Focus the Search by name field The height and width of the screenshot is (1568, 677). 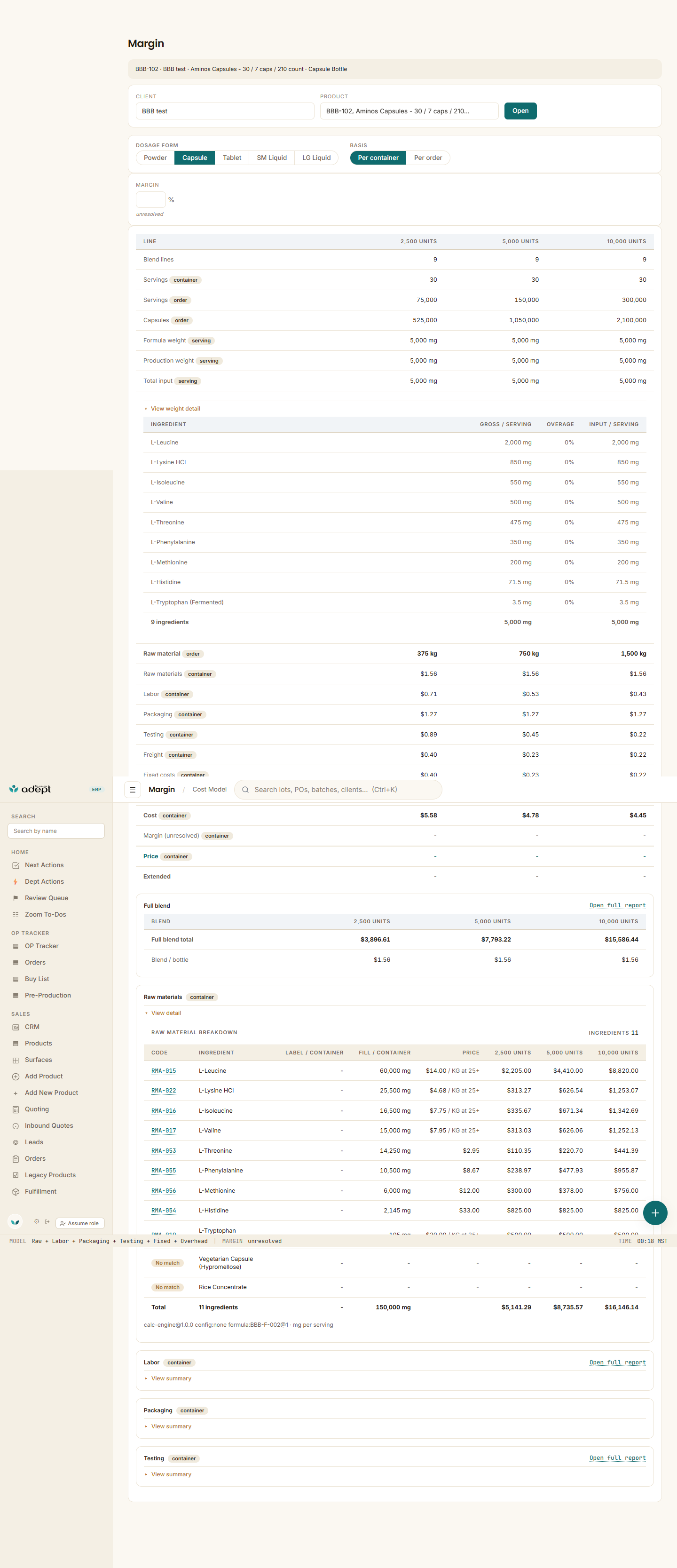[56, 831]
